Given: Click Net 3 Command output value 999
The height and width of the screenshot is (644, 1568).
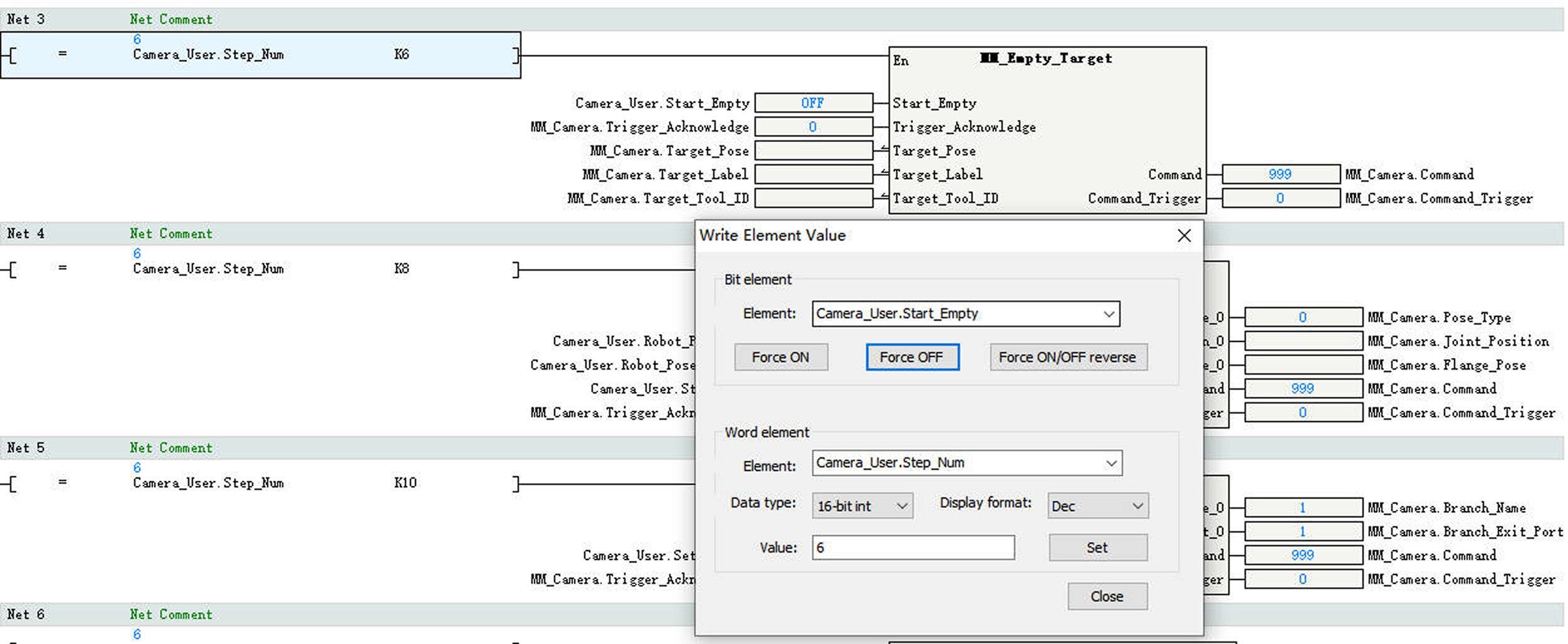Looking at the screenshot, I should coord(1280,174).
